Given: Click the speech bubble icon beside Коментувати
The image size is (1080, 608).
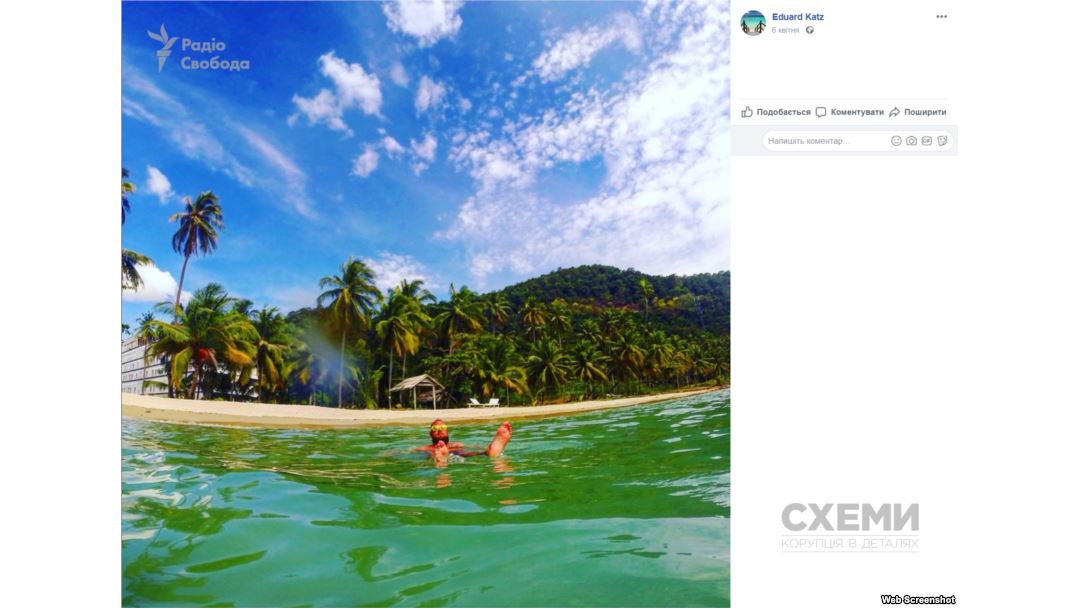Looking at the screenshot, I should tap(820, 112).
